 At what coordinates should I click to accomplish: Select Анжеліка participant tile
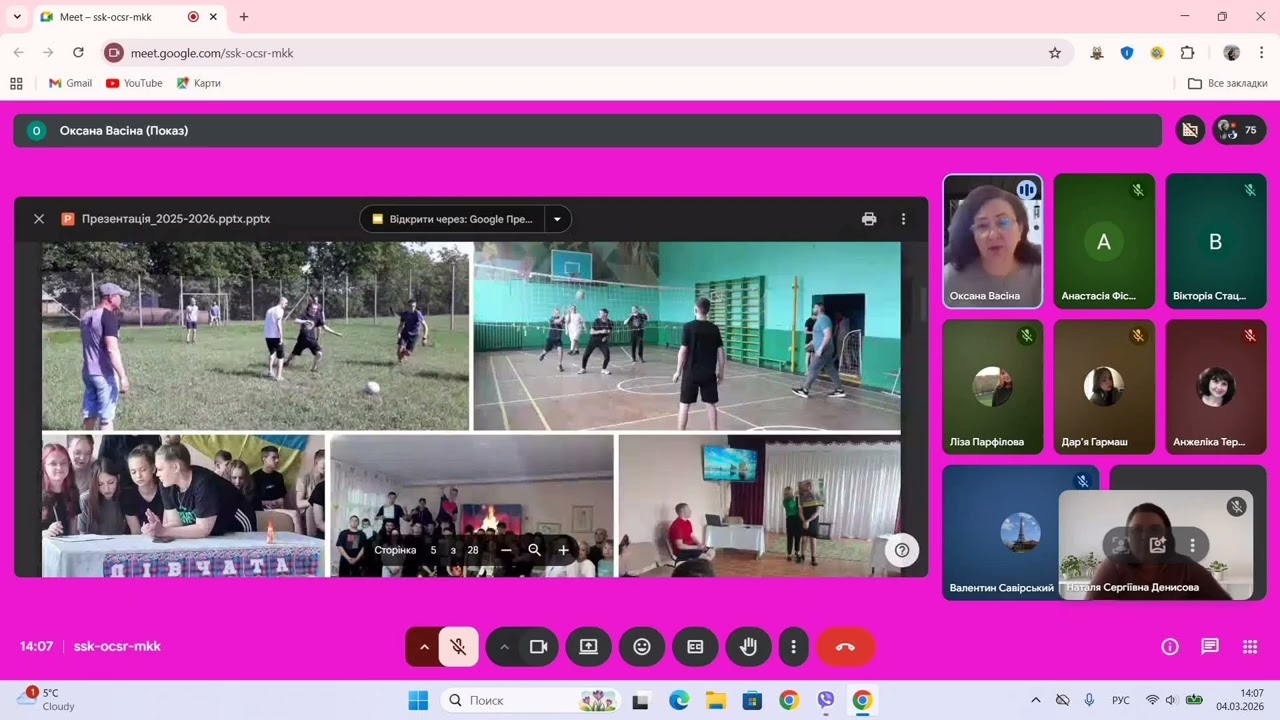pos(1216,387)
